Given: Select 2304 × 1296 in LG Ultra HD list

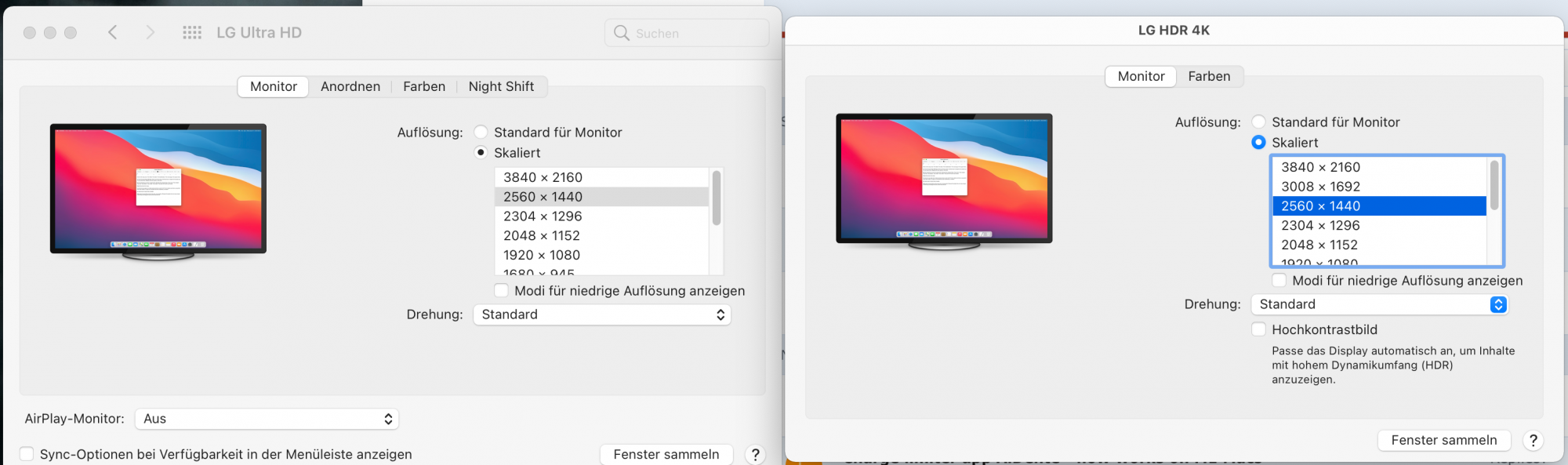Looking at the screenshot, I should (x=601, y=216).
